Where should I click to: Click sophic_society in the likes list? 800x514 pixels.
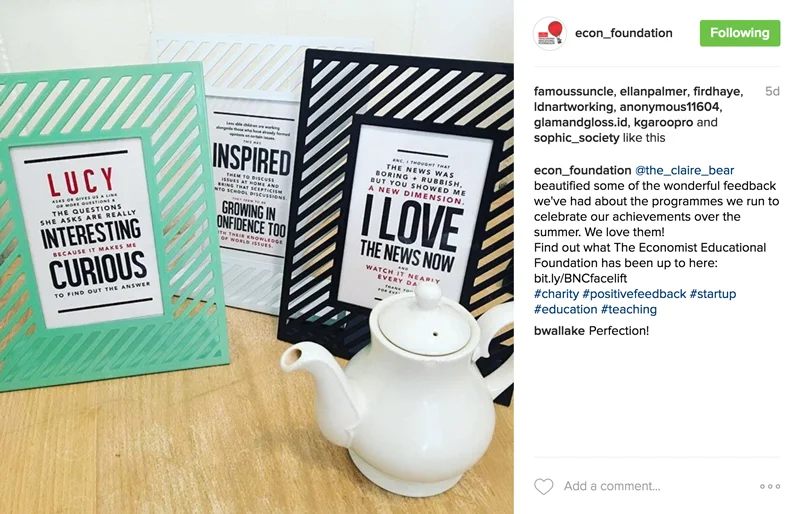(577, 138)
